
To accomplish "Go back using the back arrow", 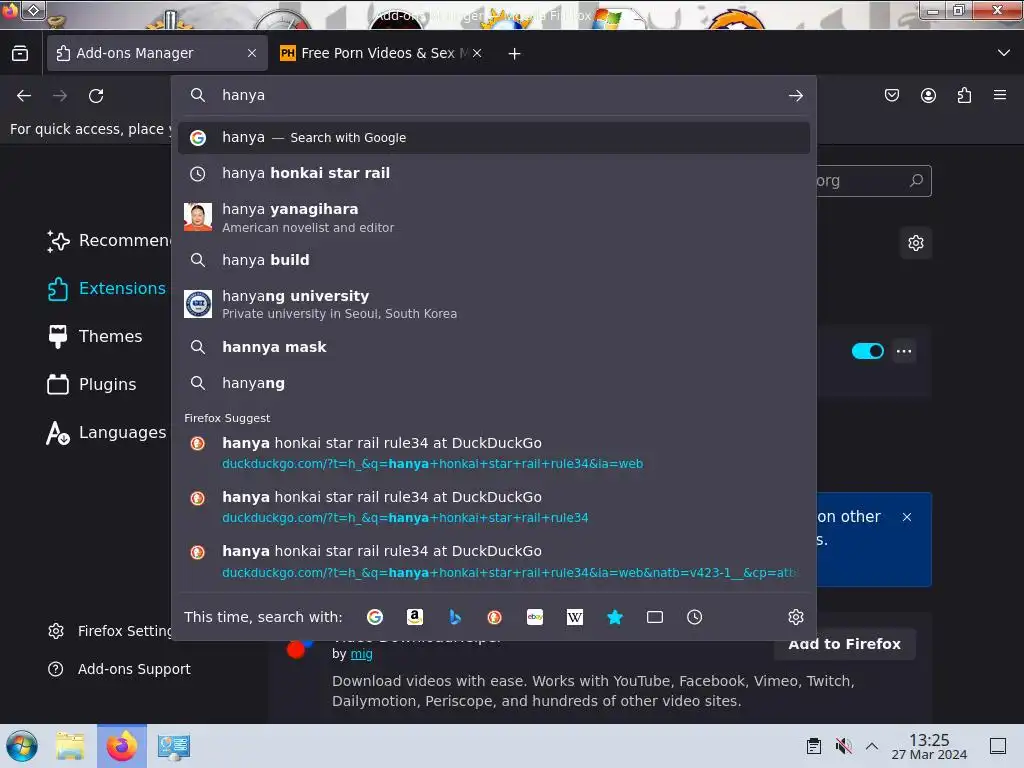I will (x=24, y=96).
